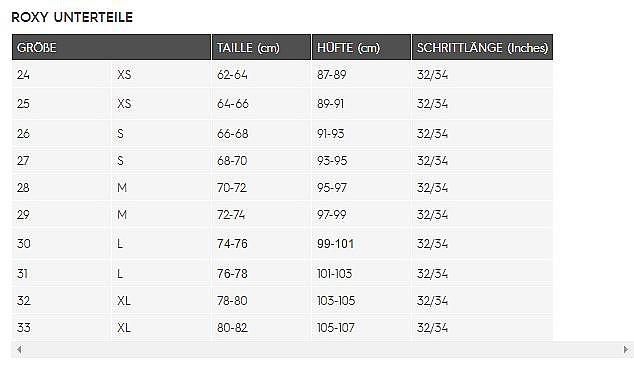Click the ROXY UNTERTEILE heading
The width and height of the screenshot is (634, 367).
[72, 17]
